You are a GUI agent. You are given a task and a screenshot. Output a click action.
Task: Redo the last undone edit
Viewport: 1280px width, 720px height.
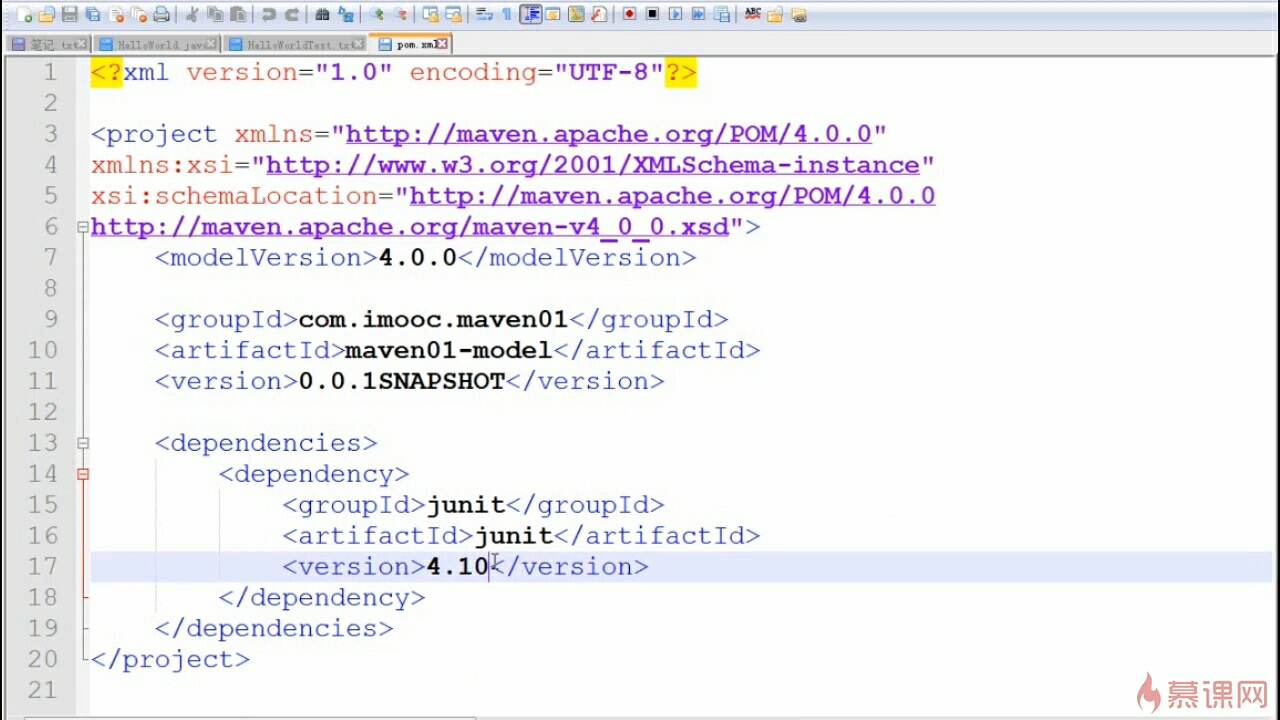(x=292, y=14)
